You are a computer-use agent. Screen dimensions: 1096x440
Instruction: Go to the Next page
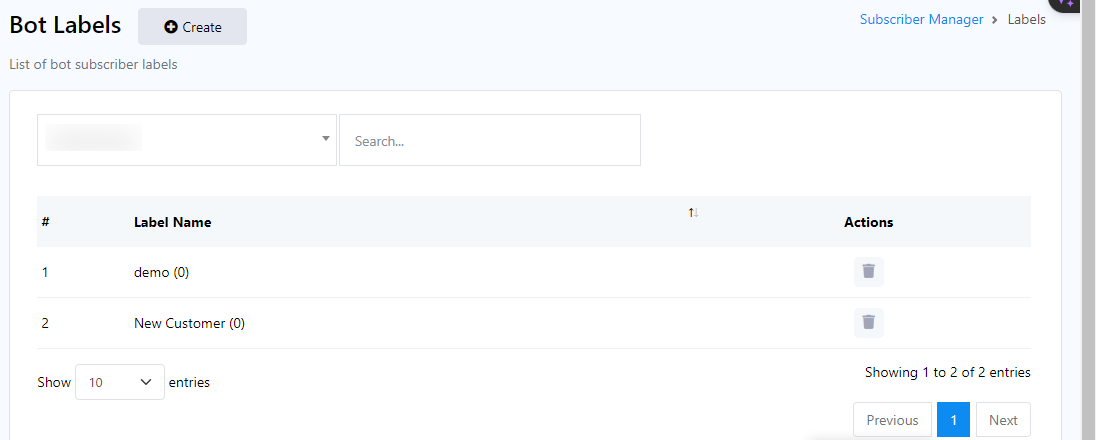click(x=1003, y=420)
